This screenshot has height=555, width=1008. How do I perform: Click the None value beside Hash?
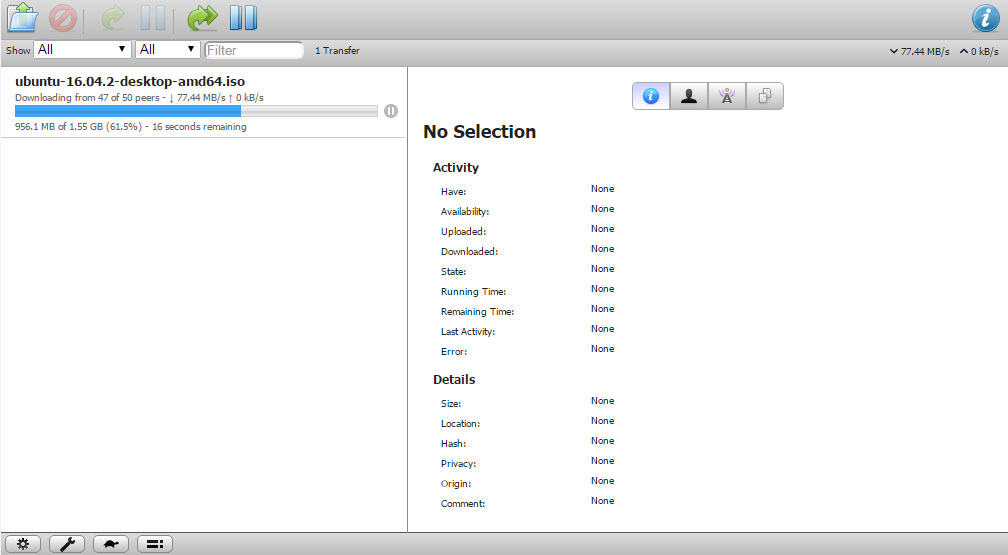coord(602,441)
